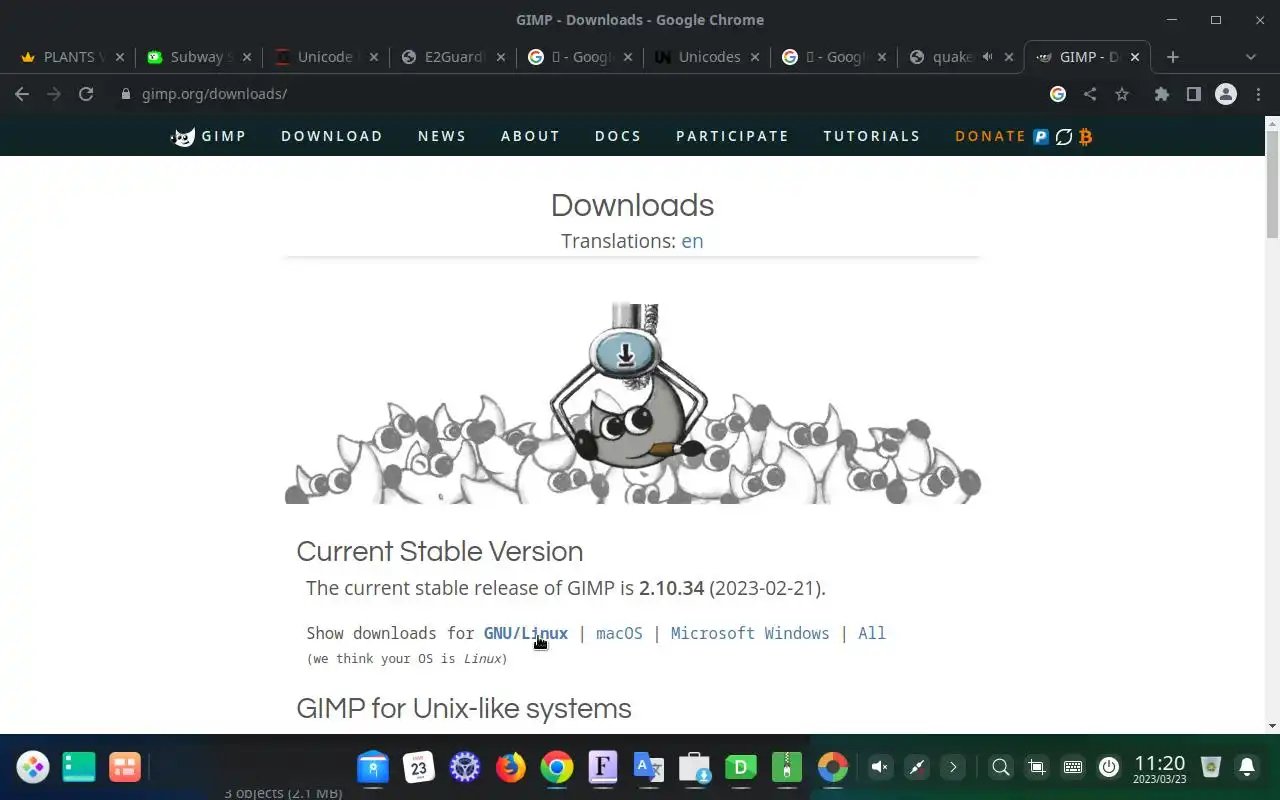The width and height of the screenshot is (1280, 800).
Task: Click the search magnifier in the tray
Action: click(1000, 767)
